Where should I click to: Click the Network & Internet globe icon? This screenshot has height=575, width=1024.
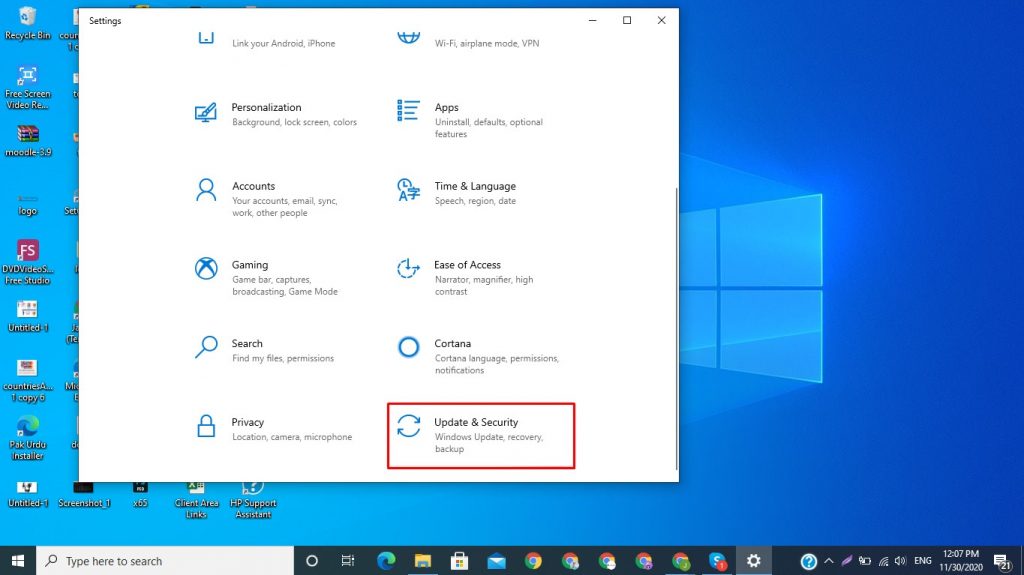[408, 38]
